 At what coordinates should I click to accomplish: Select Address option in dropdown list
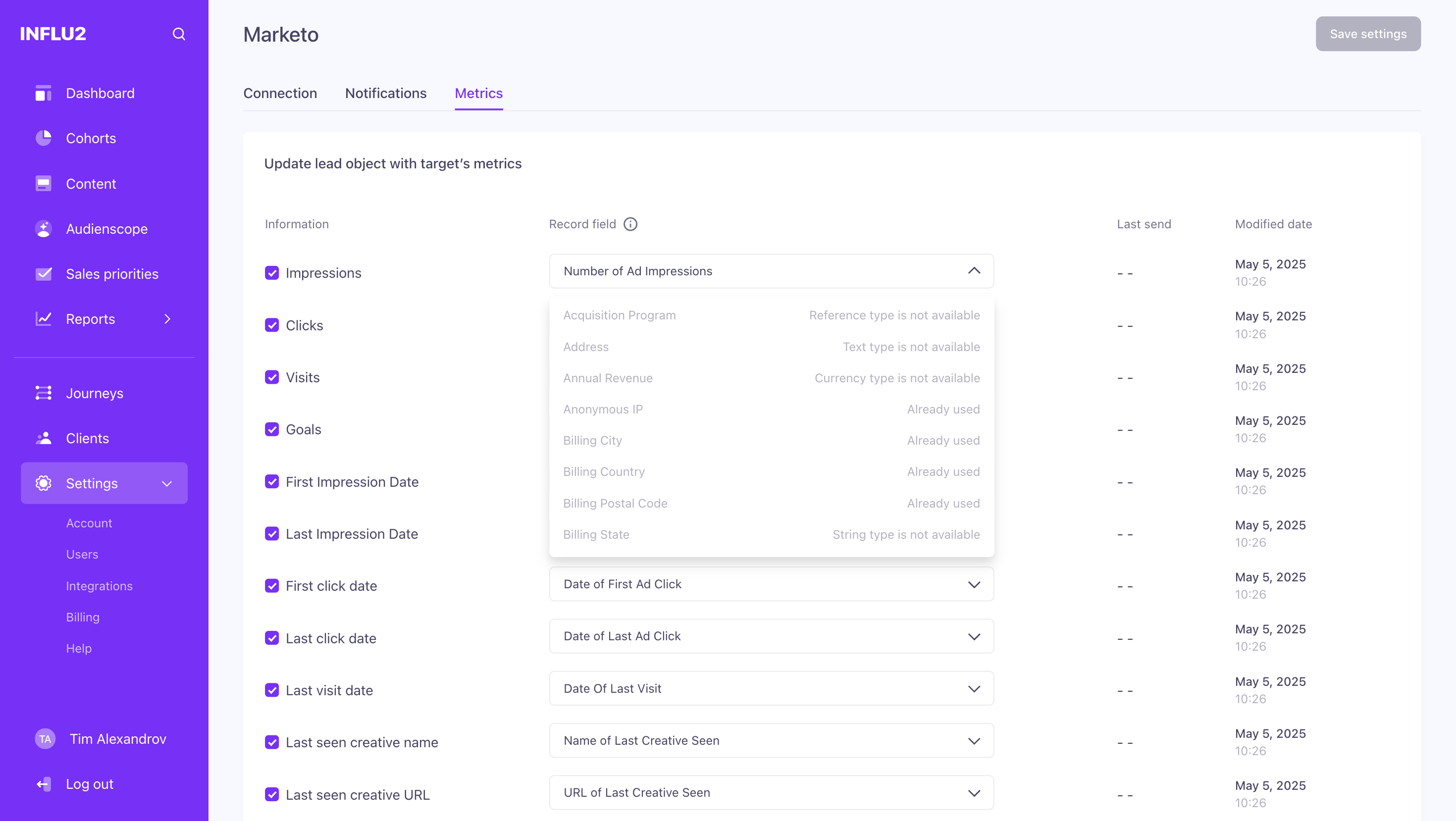pos(772,347)
